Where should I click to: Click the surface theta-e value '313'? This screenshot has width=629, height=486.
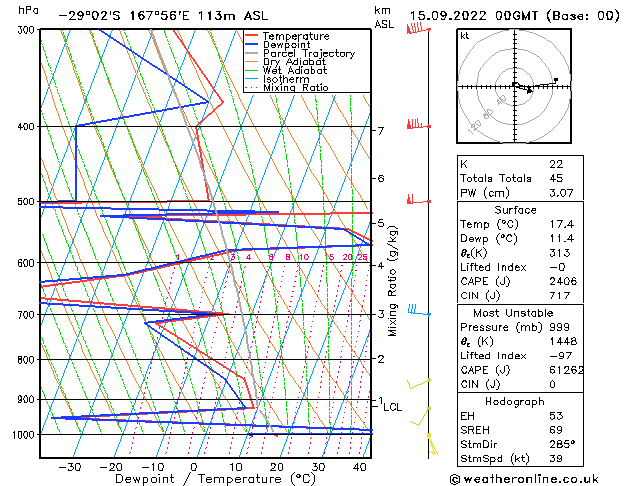coord(560,253)
